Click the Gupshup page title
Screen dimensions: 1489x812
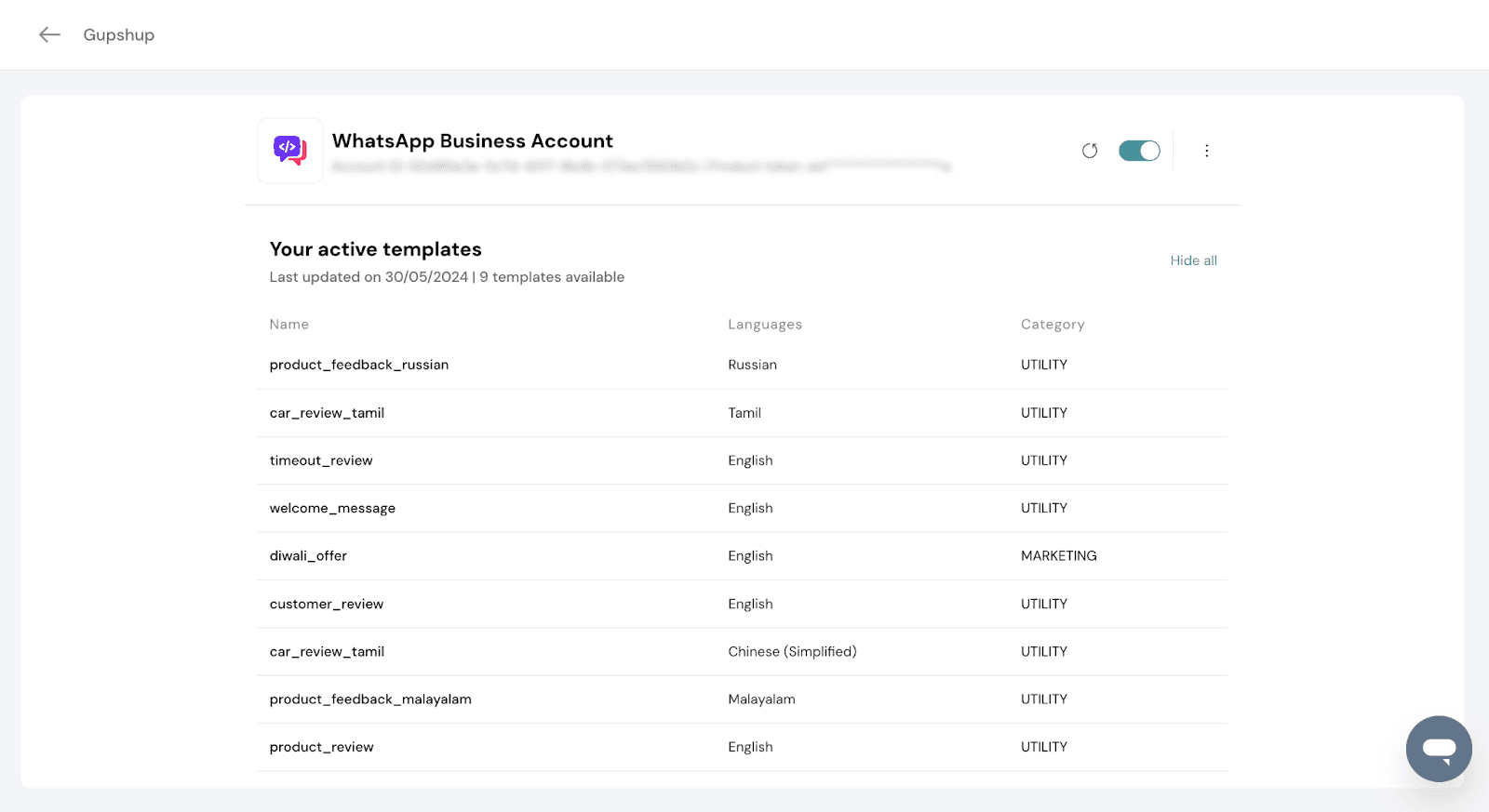(119, 34)
